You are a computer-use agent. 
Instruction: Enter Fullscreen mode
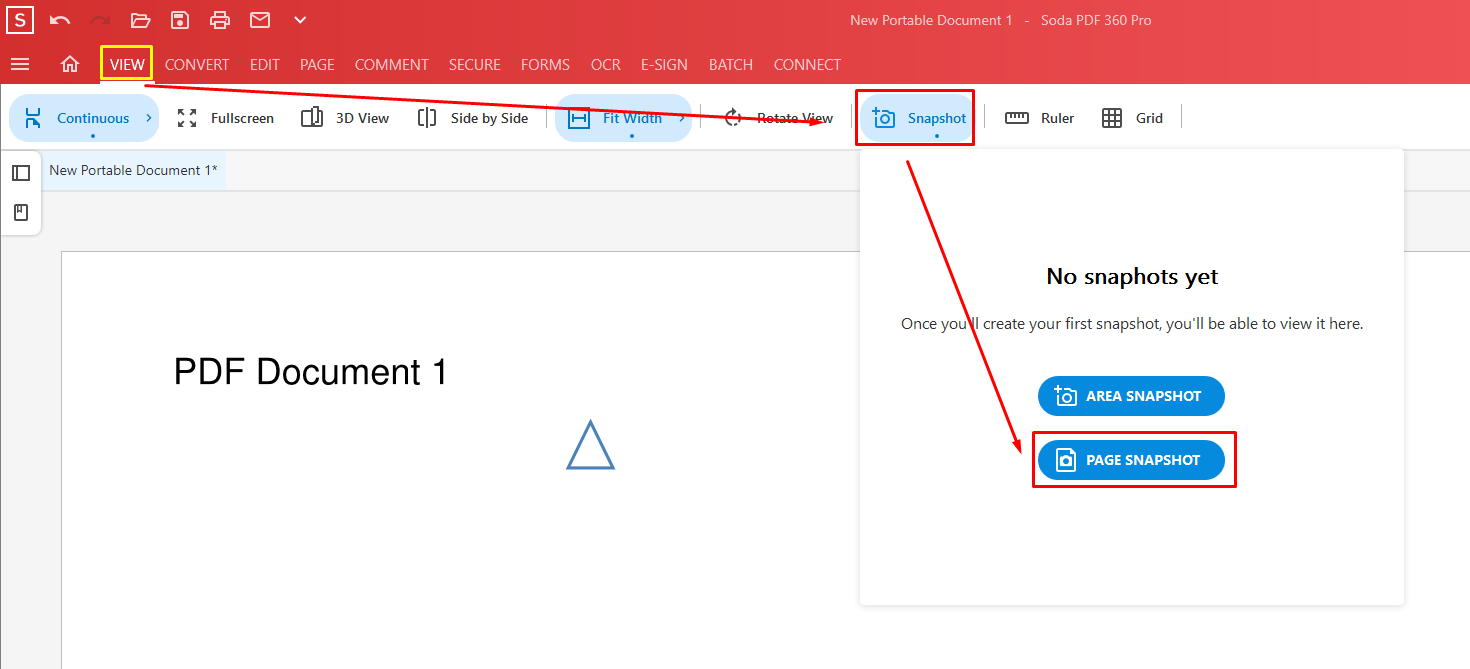tap(226, 118)
